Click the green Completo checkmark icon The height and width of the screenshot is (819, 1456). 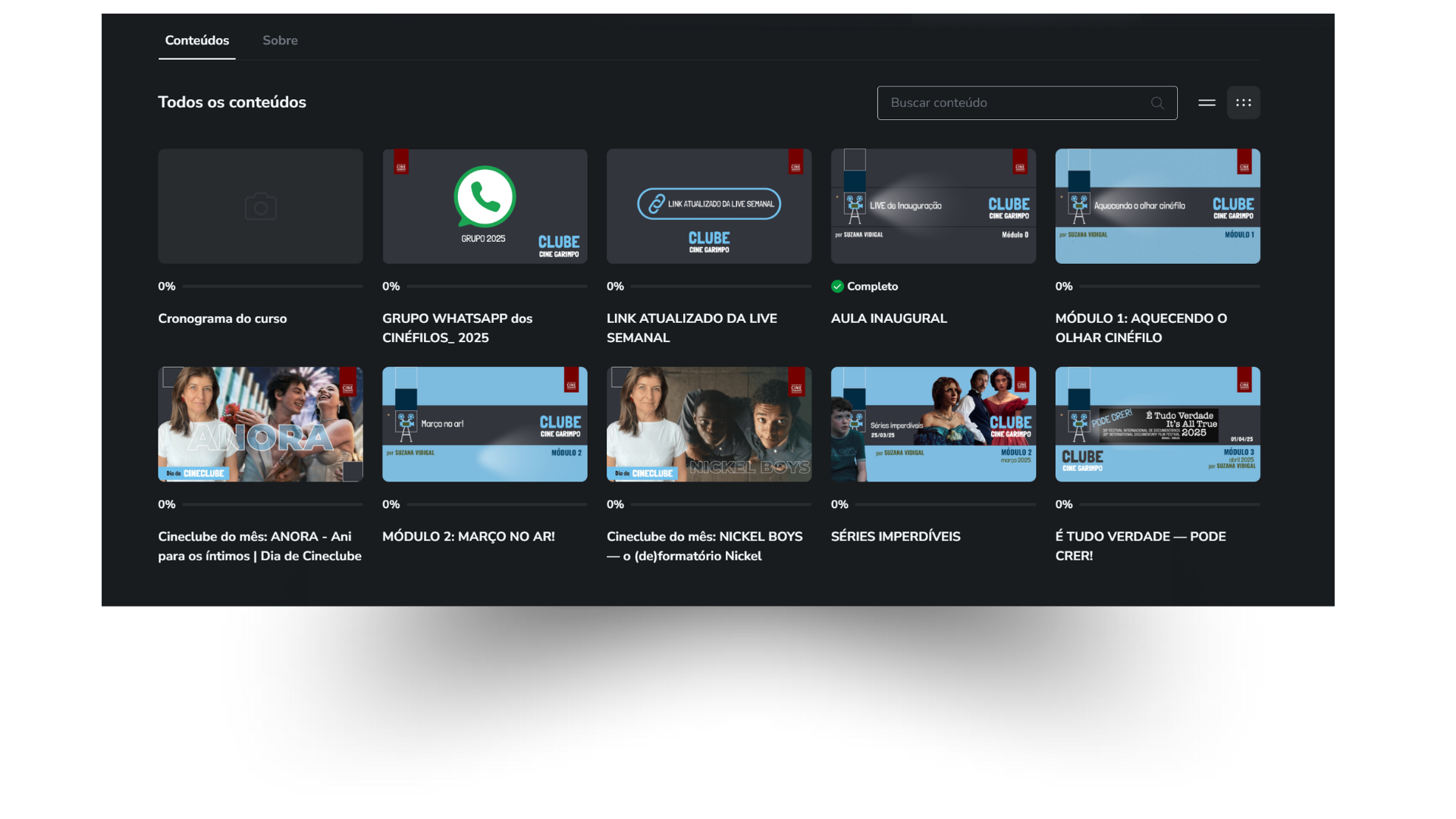coord(837,287)
